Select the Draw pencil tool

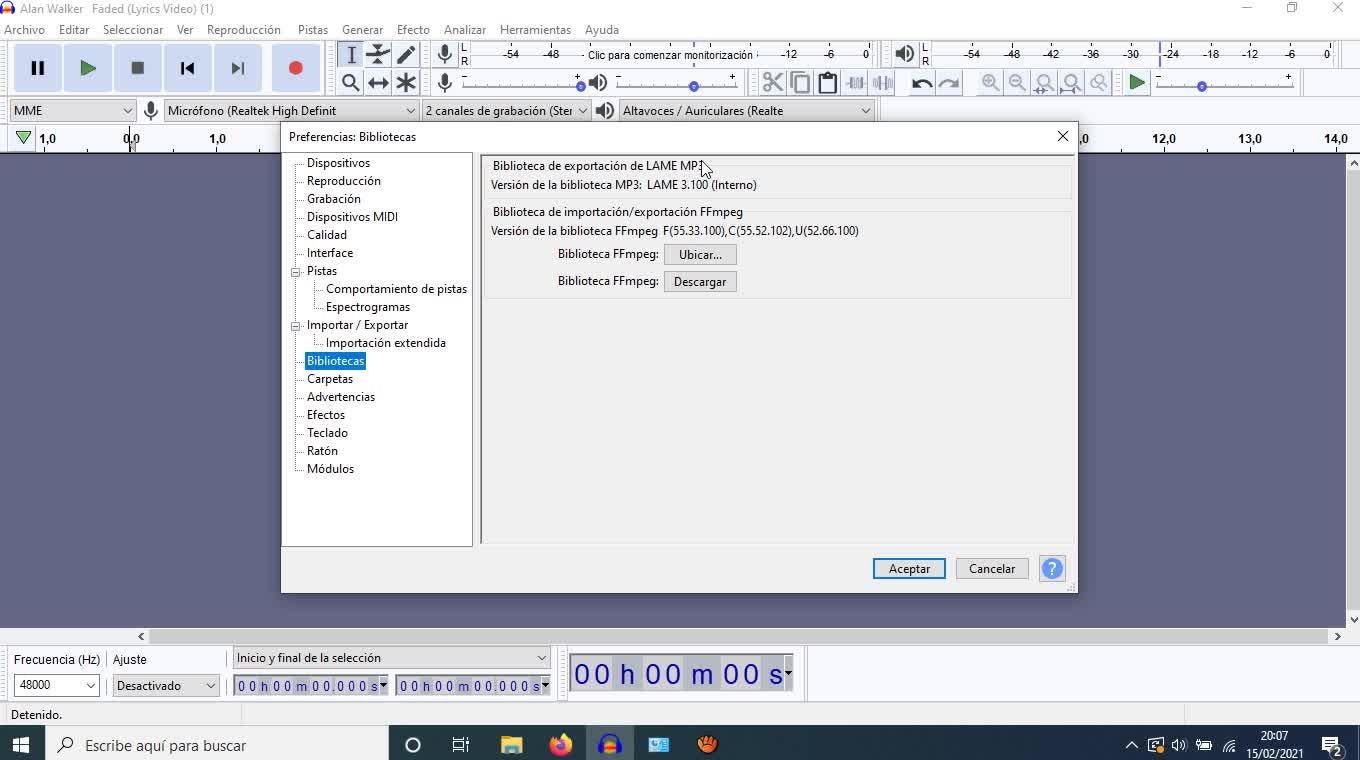coord(405,55)
